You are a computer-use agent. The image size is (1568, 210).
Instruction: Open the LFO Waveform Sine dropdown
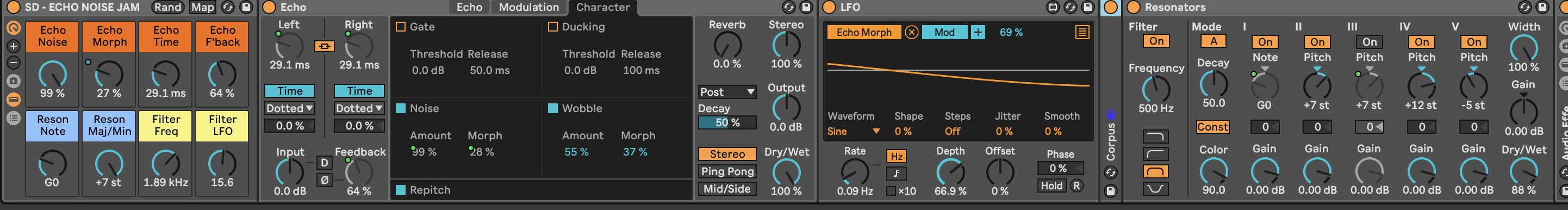[x=854, y=132]
